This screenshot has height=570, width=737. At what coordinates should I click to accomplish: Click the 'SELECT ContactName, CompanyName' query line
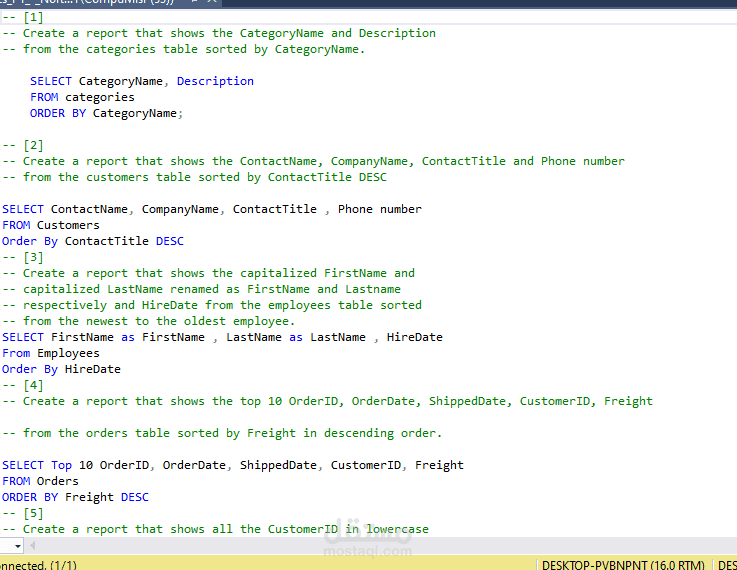[212, 209]
